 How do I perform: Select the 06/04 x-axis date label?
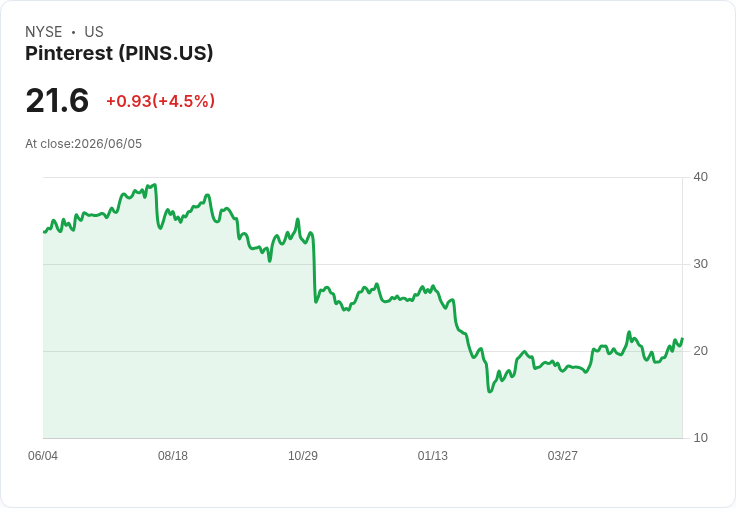[x=43, y=455]
